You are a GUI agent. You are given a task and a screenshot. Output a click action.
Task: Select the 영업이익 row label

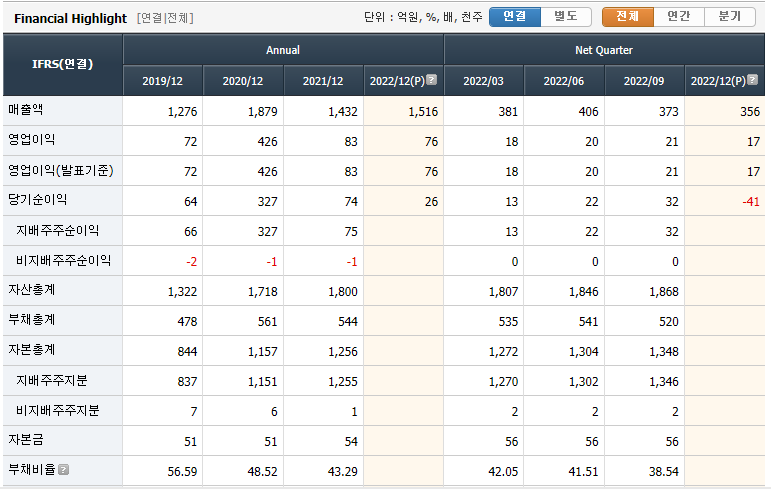click(31, 140)
